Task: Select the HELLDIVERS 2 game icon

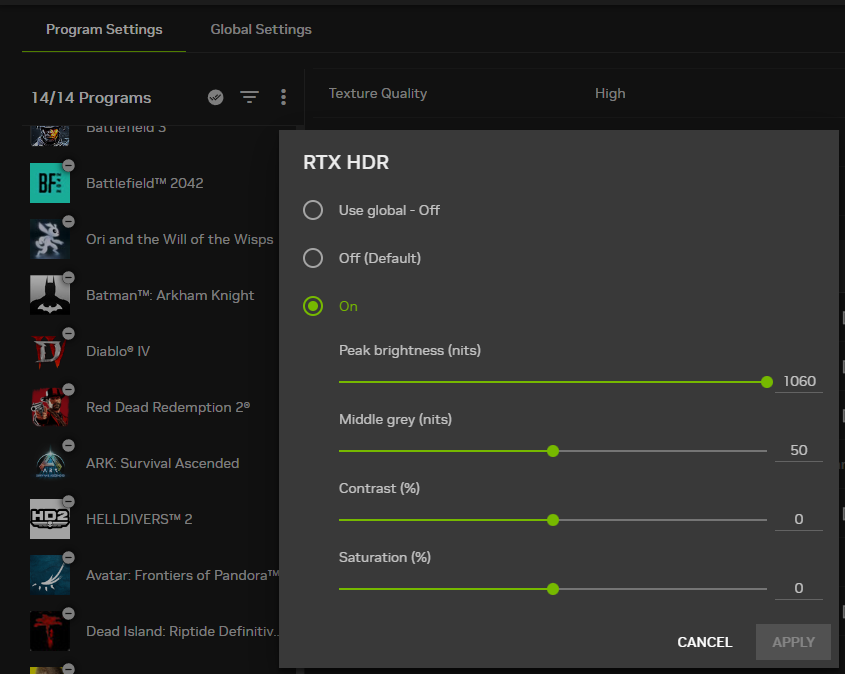Action: pyautogui.click(x=50, y=519)
